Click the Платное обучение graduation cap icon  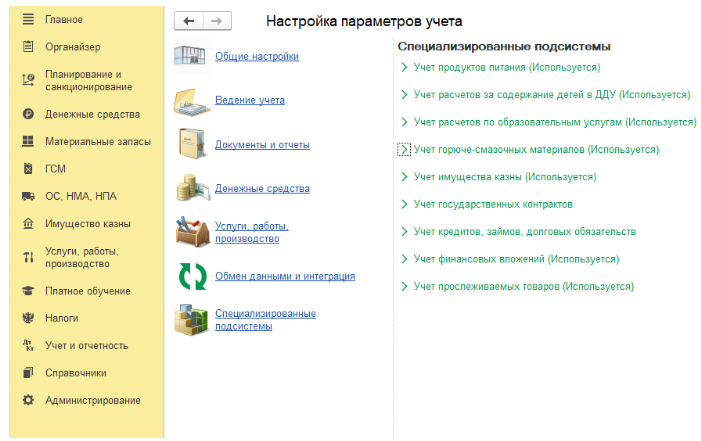pos(28,291)
